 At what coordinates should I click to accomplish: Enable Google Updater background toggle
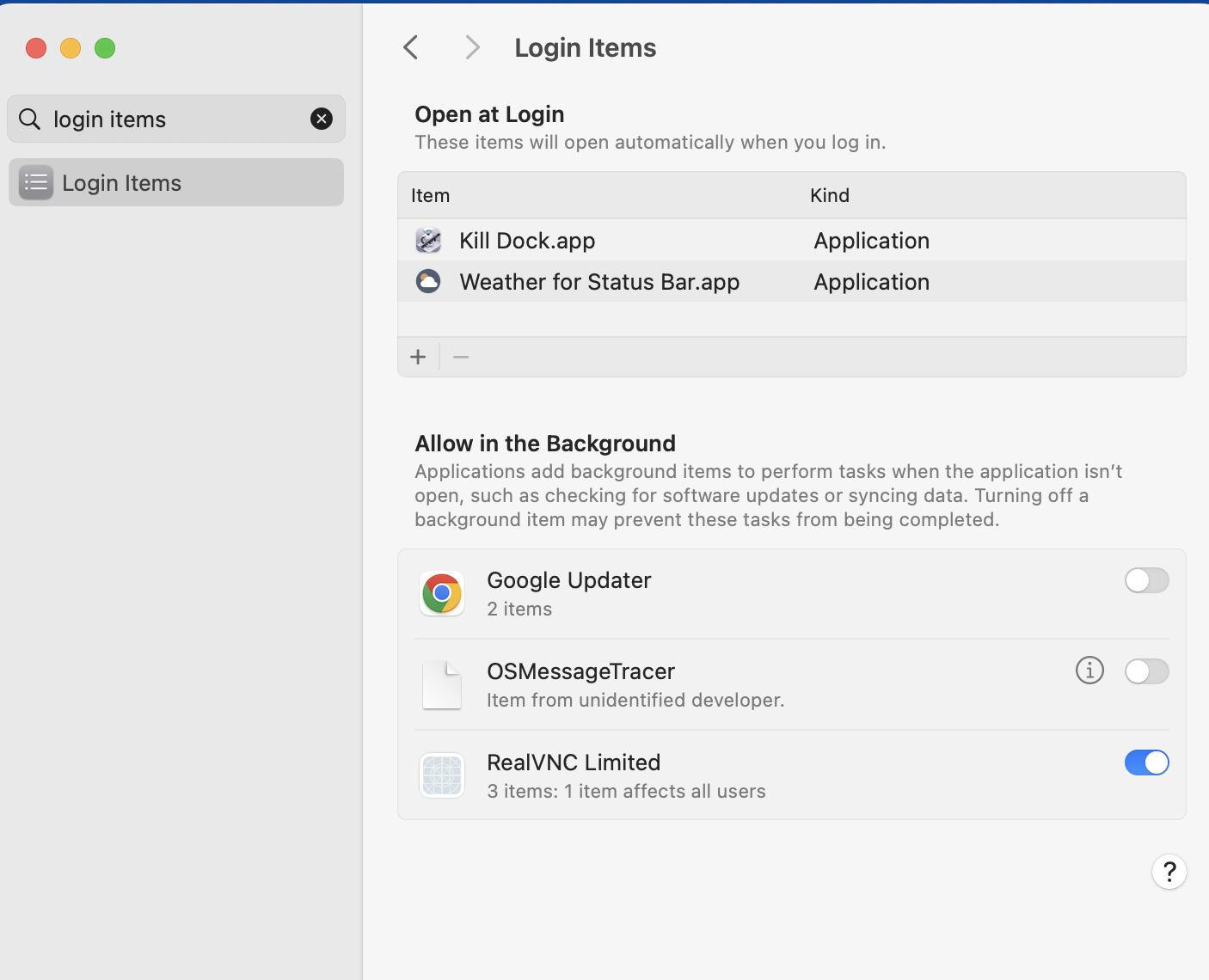[x=1146, y=580]
